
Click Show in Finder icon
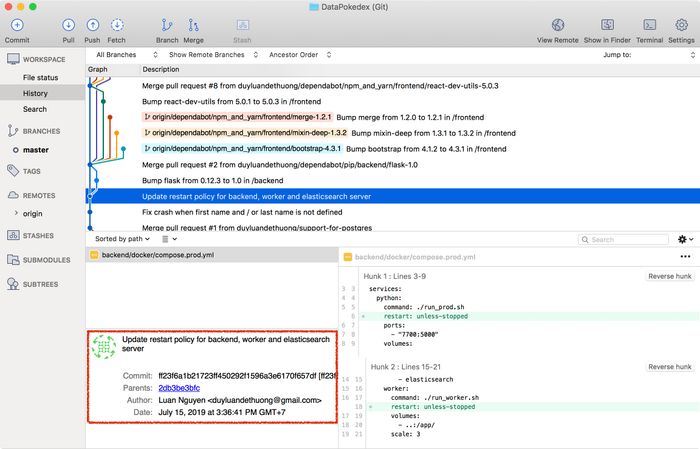pyautogui.click(x=607, y=25)
